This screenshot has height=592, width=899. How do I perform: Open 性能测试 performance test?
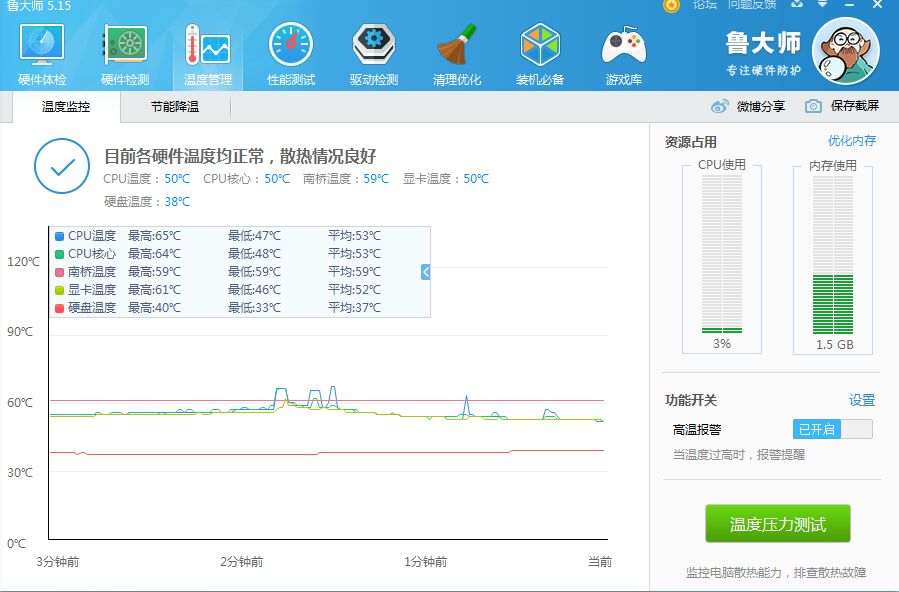point(291,55)
